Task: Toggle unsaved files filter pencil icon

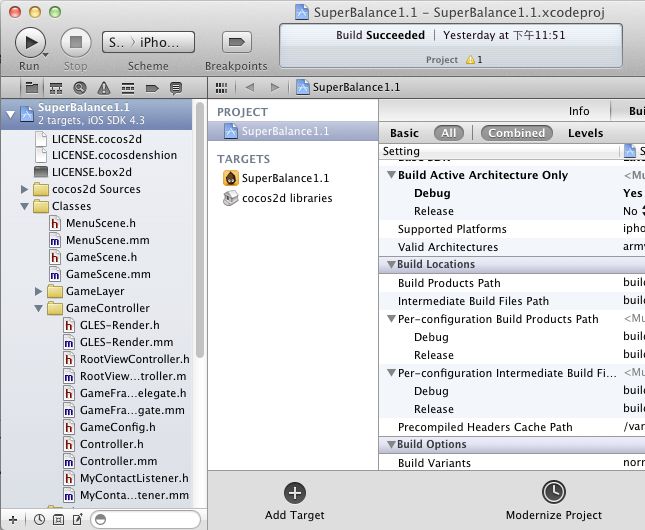Action: click(x=77, y=519)
